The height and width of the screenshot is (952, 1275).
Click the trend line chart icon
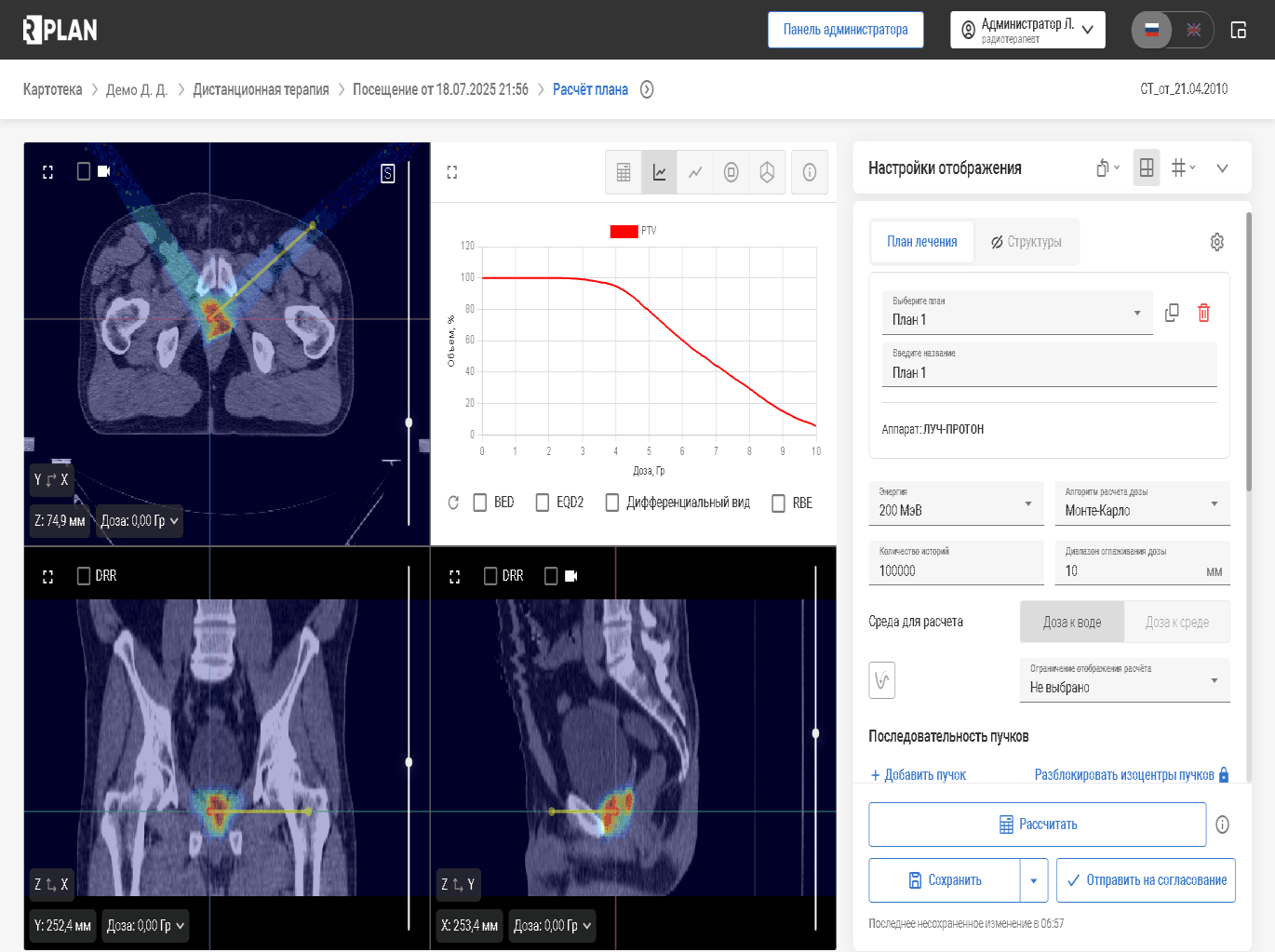coord(695,172)
